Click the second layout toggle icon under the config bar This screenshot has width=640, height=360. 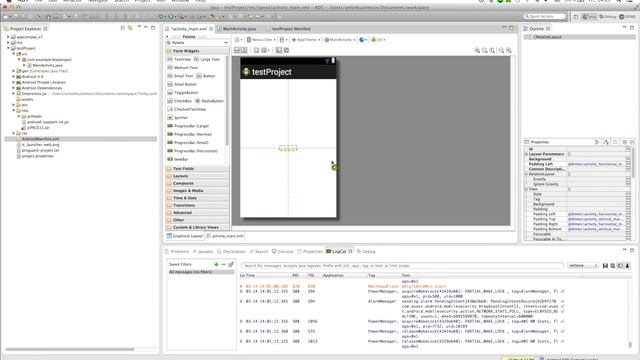point(244,50)
